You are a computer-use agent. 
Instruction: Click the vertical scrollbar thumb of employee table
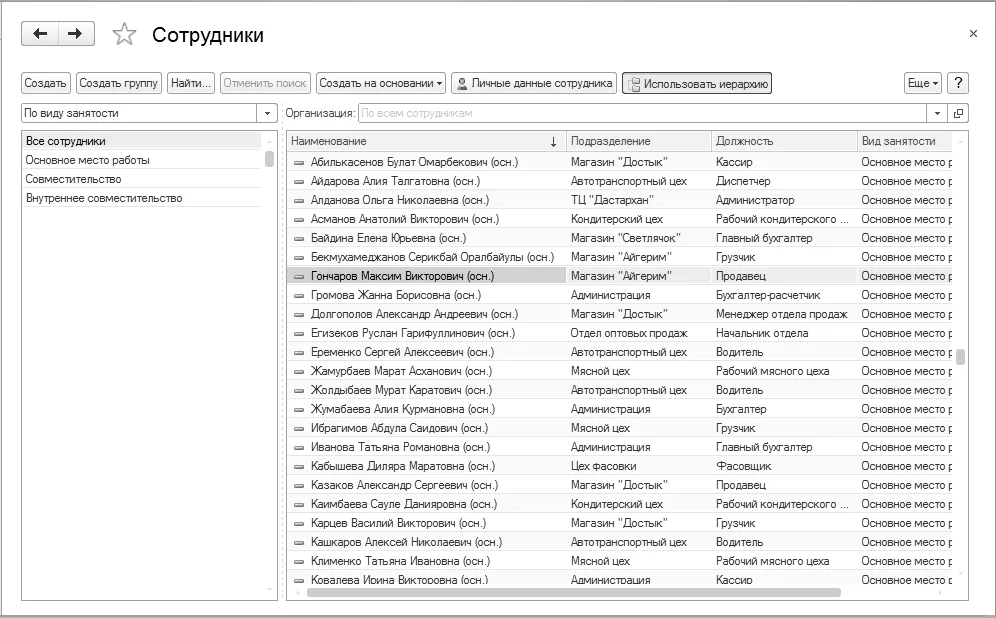(x=960, y=356)
